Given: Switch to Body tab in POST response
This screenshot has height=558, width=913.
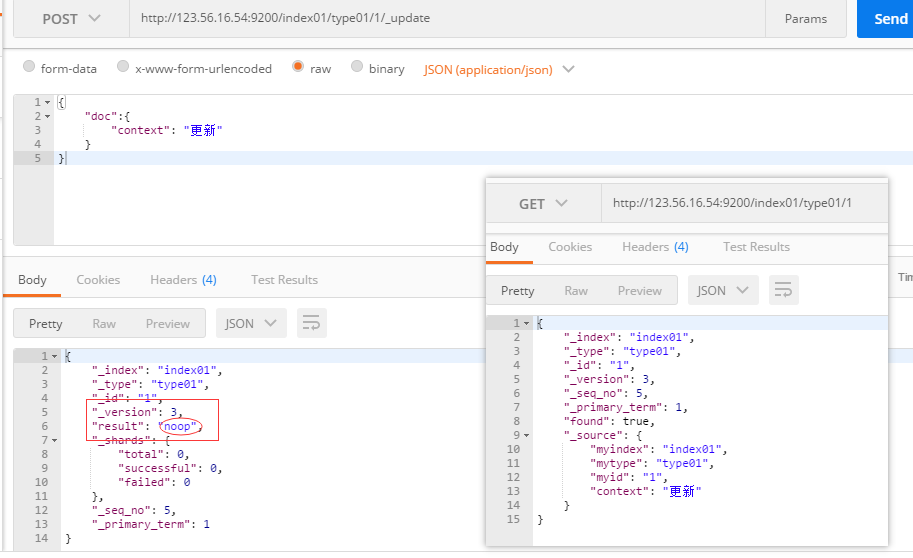Looking at the screenshot, I should [x=32, y=280].
